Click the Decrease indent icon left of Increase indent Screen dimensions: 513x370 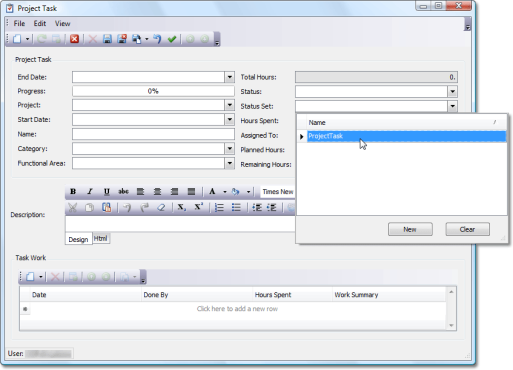point(257,207)
